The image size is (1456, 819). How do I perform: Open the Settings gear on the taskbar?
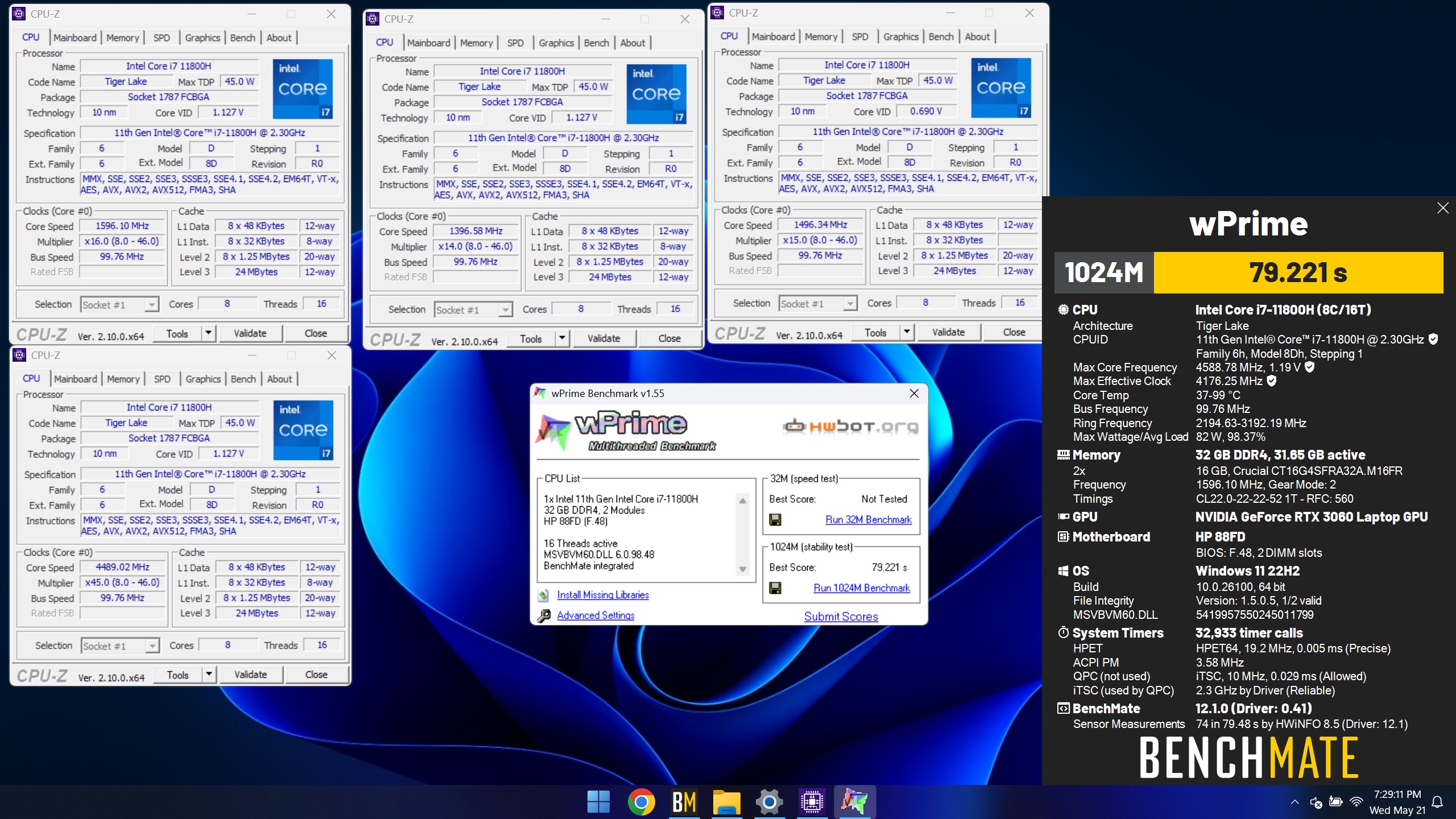pyautogui.click(x=769, y=802)
